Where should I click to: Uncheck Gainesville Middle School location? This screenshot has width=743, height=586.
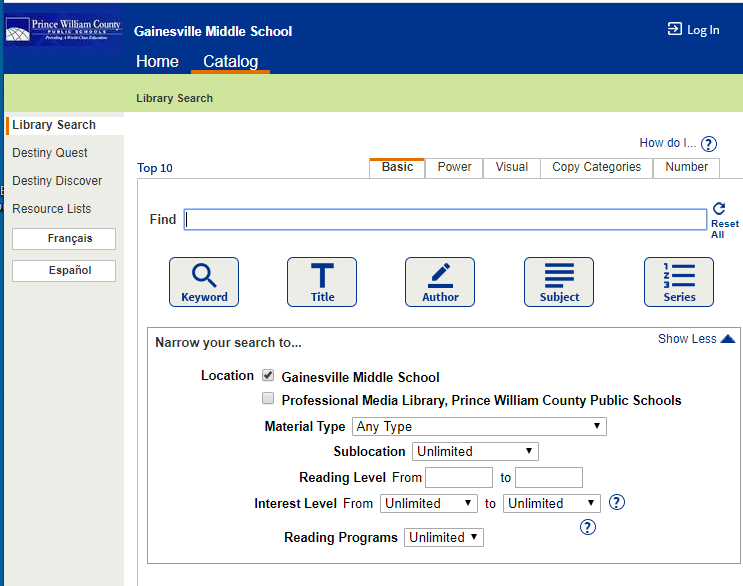click(x=268, y=375)
